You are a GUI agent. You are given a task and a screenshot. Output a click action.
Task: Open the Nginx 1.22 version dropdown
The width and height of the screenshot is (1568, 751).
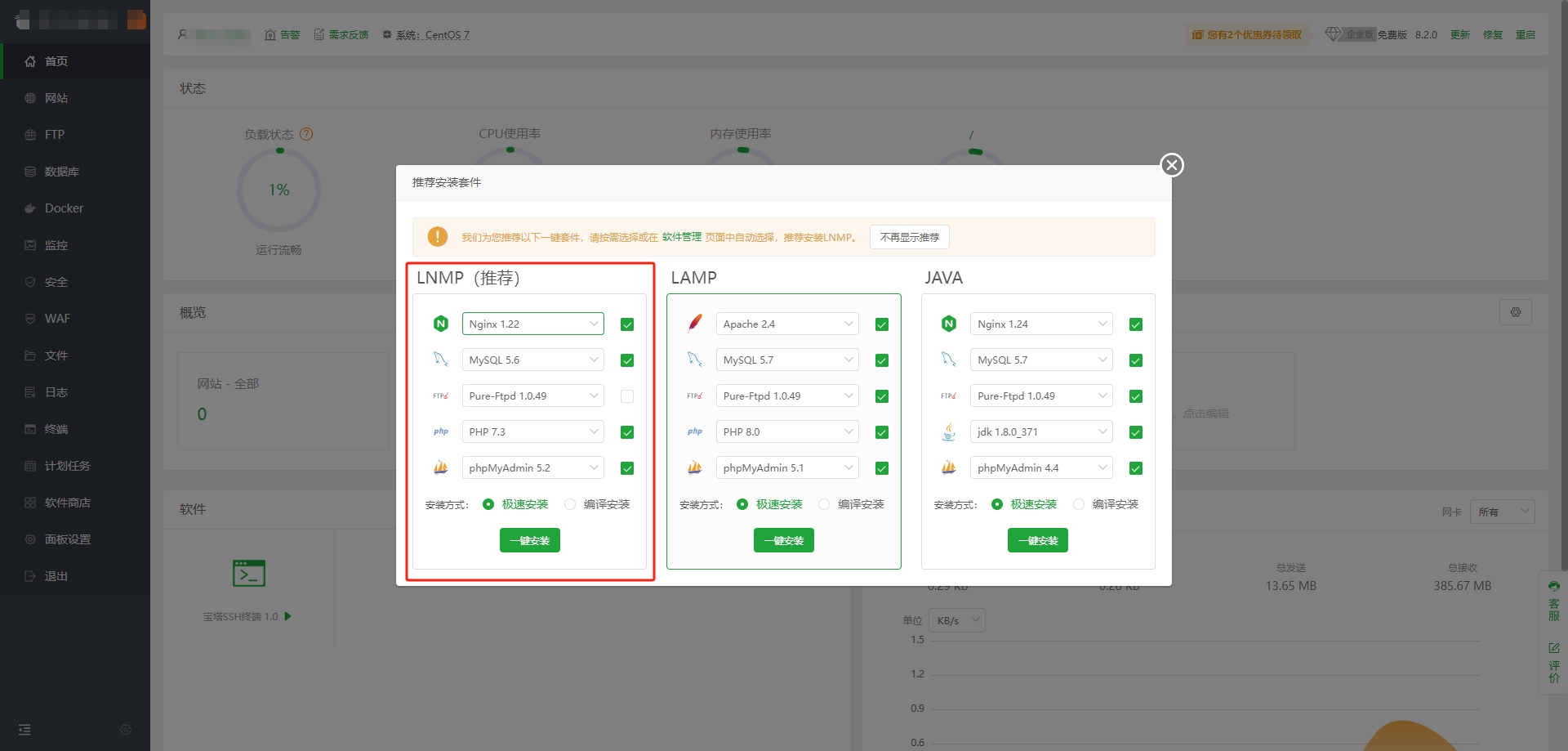(x=532, y=324)
